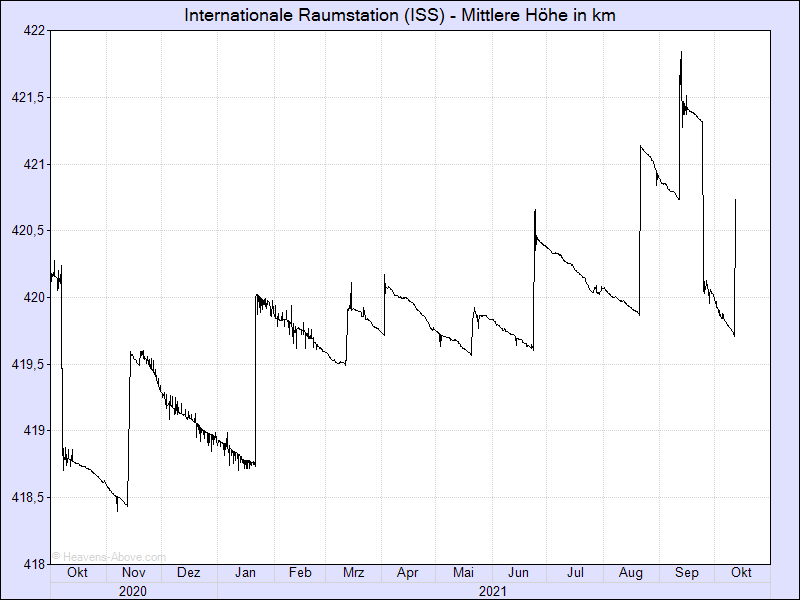Click the Jul month label
Image resolution: width=800 pixels, height=600 pixels.
[x=575, y=573]
